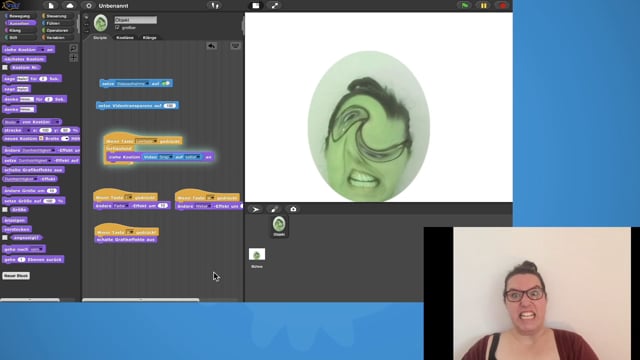Open costume dropdown in ziehe Kostüm an palette block

pos(42,50)
